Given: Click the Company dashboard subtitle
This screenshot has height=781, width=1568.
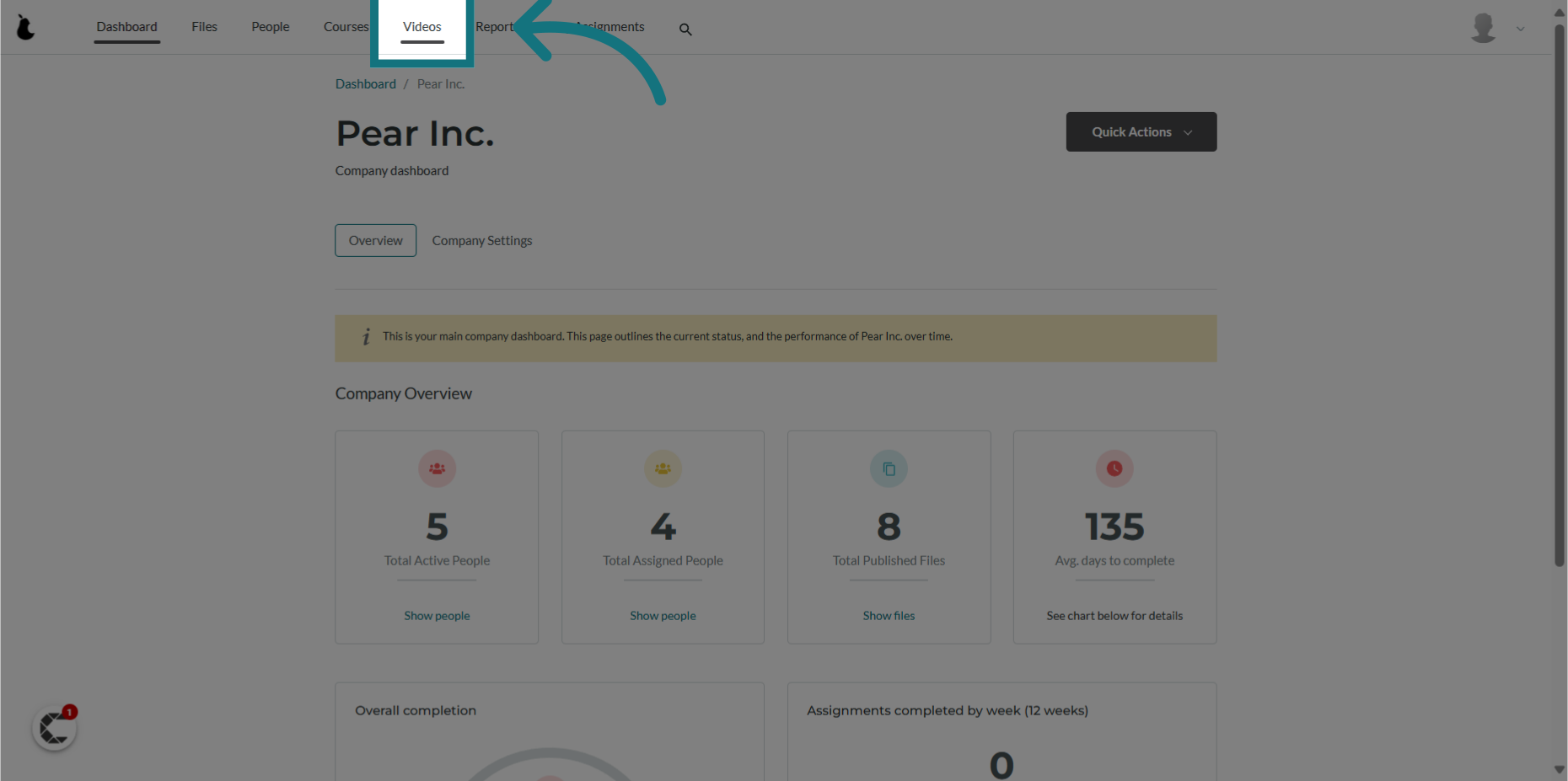Looking at the screenshot, I should [x=392, y=171].
